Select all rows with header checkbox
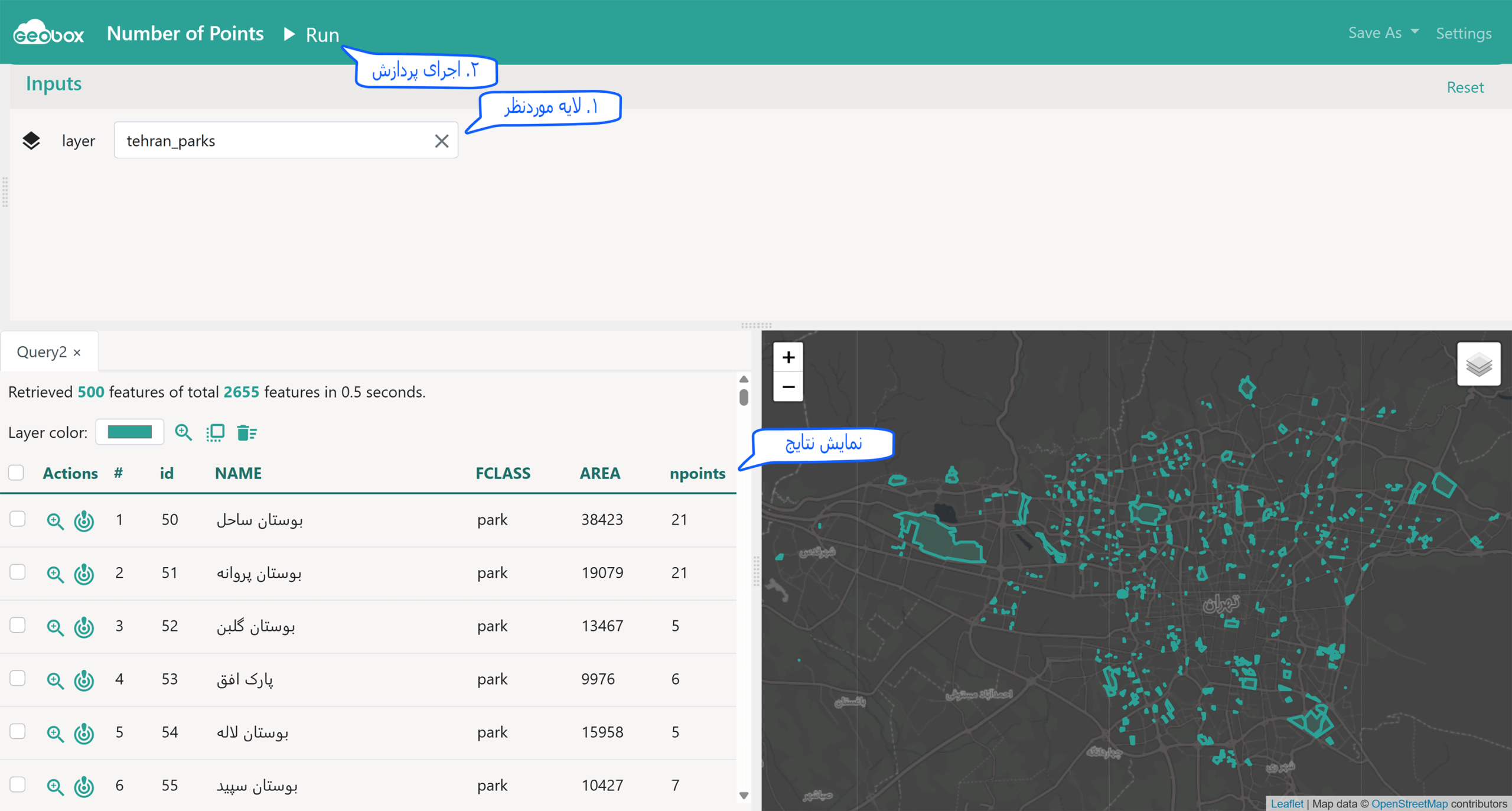The height and width of the screenshot is (811, 1512). 17,473
